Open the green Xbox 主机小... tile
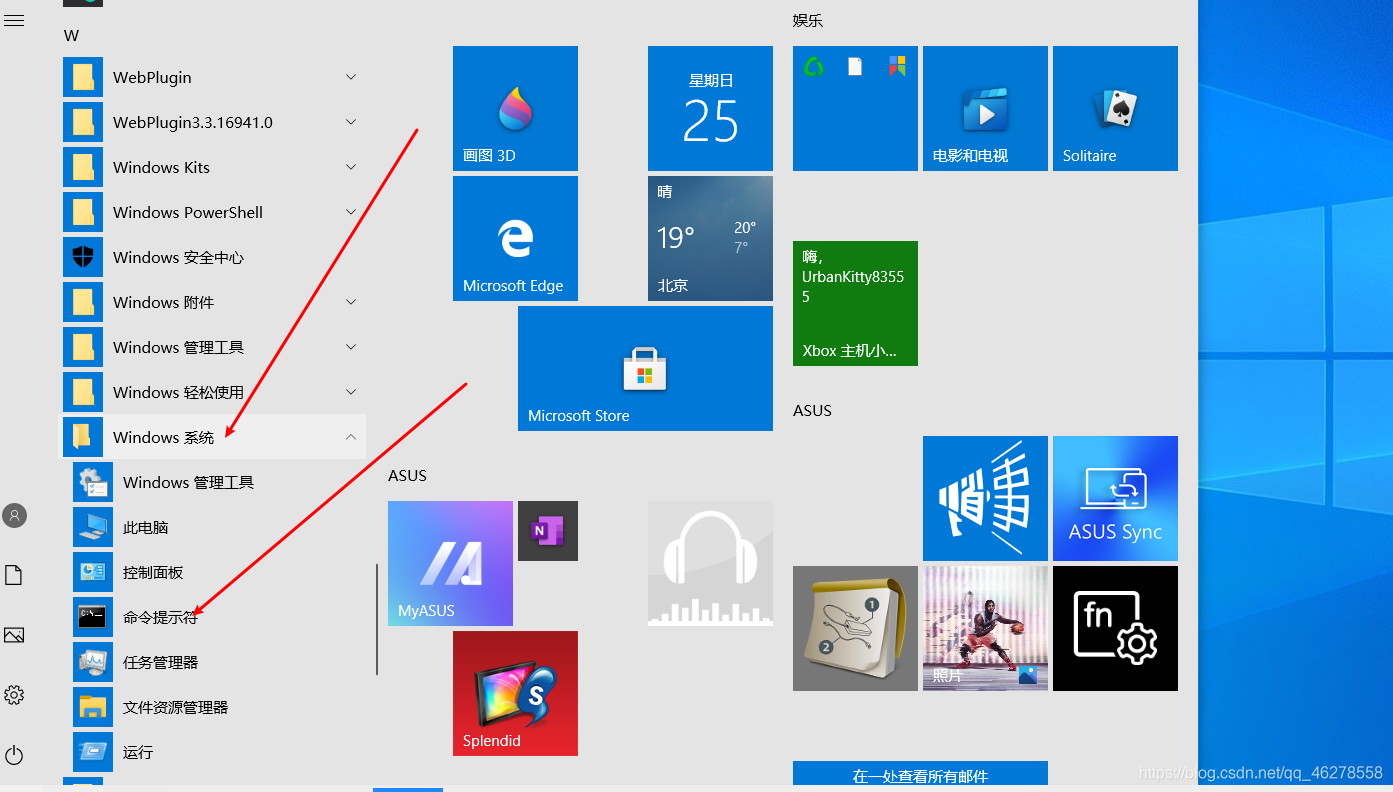Image resolution: width=1393 pixels, height=792 pixels. coord(855,303)
